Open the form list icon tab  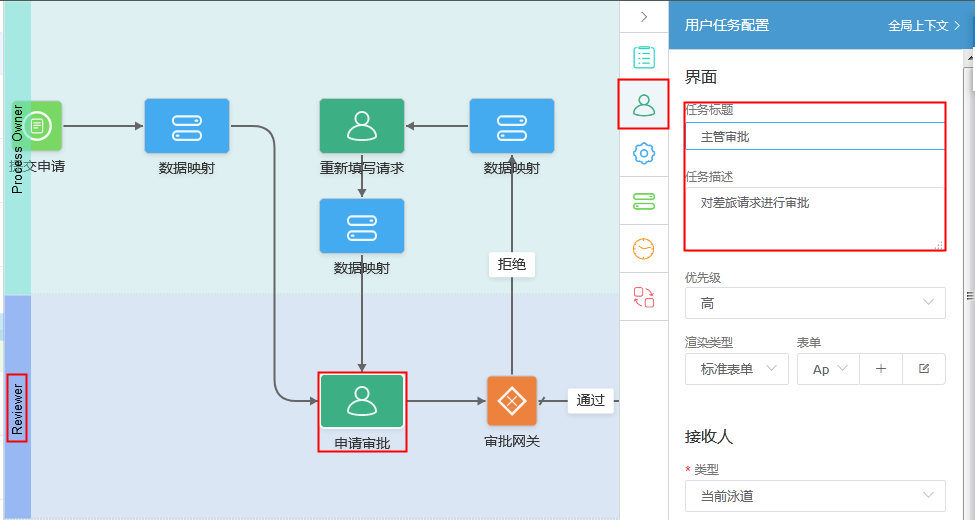click(x=644, y=56)
